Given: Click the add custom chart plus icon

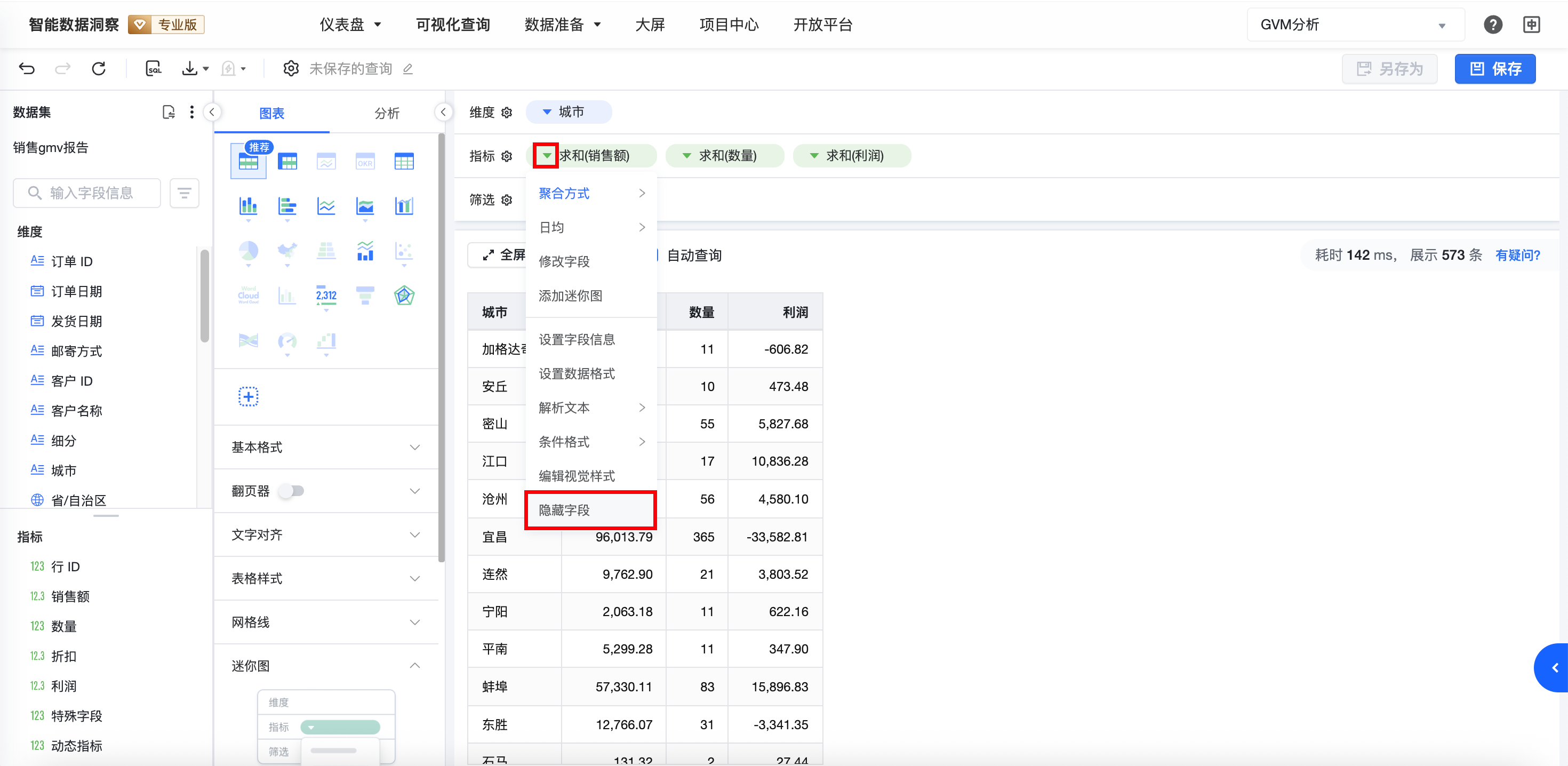Looking at the screenshot, I should point(248,397).
